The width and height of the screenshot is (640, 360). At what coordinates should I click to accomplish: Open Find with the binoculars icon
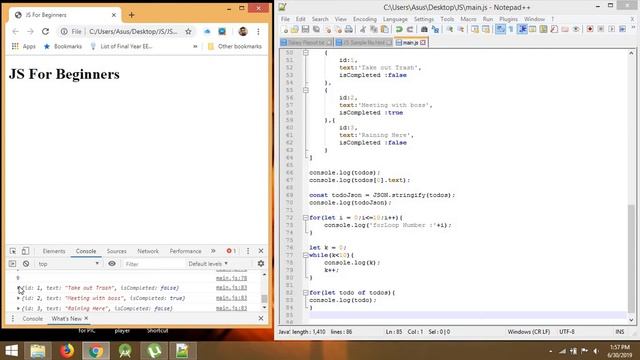point(424,29)
